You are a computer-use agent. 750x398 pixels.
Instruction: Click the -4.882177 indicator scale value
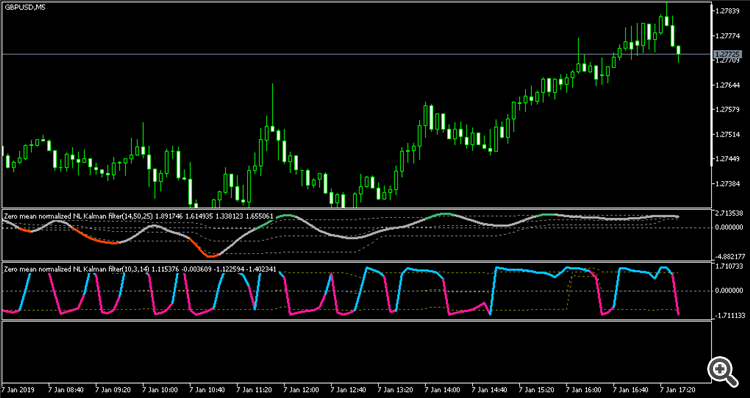tap(730, 256)
